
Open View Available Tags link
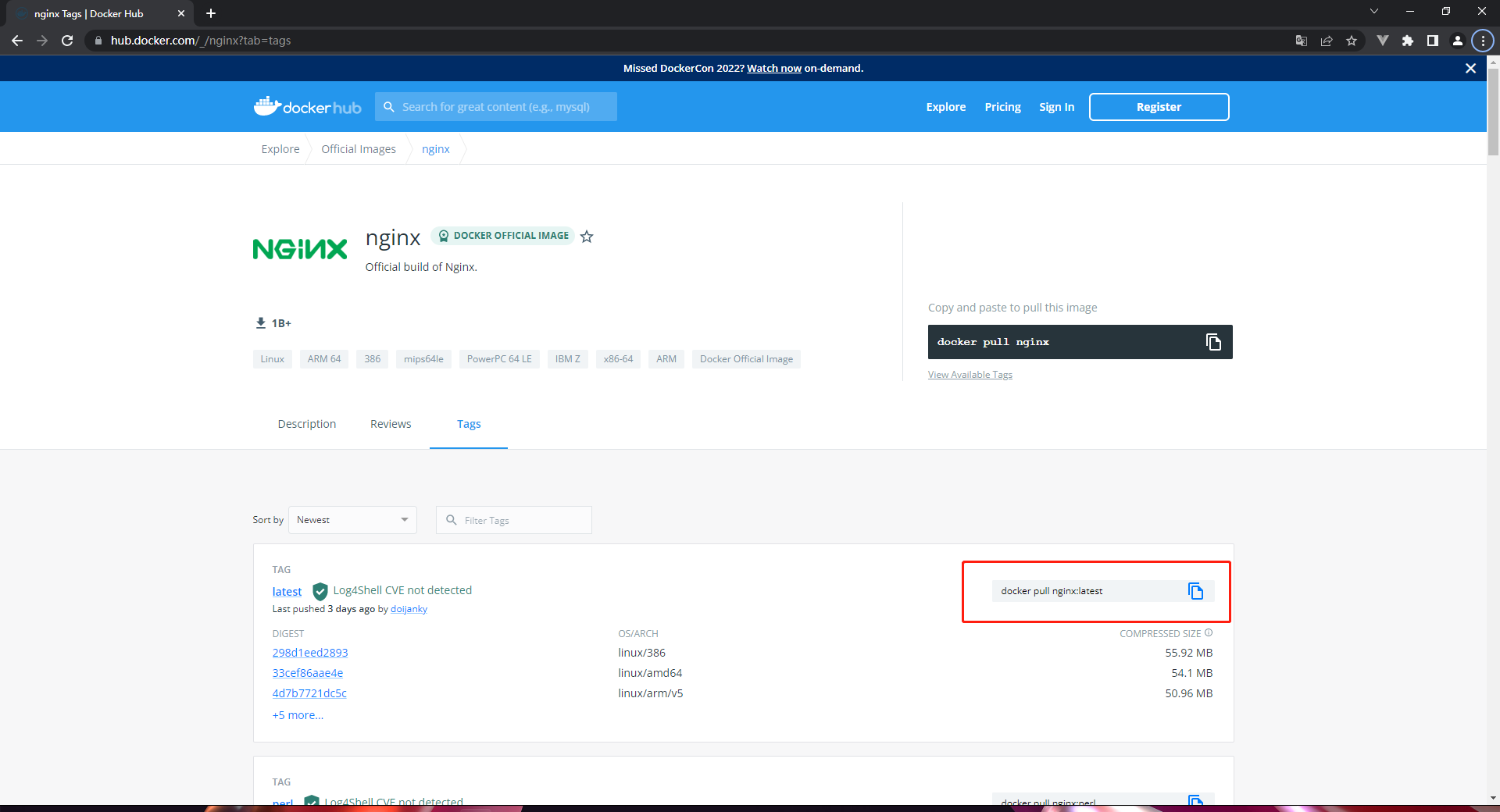[970, 375]
